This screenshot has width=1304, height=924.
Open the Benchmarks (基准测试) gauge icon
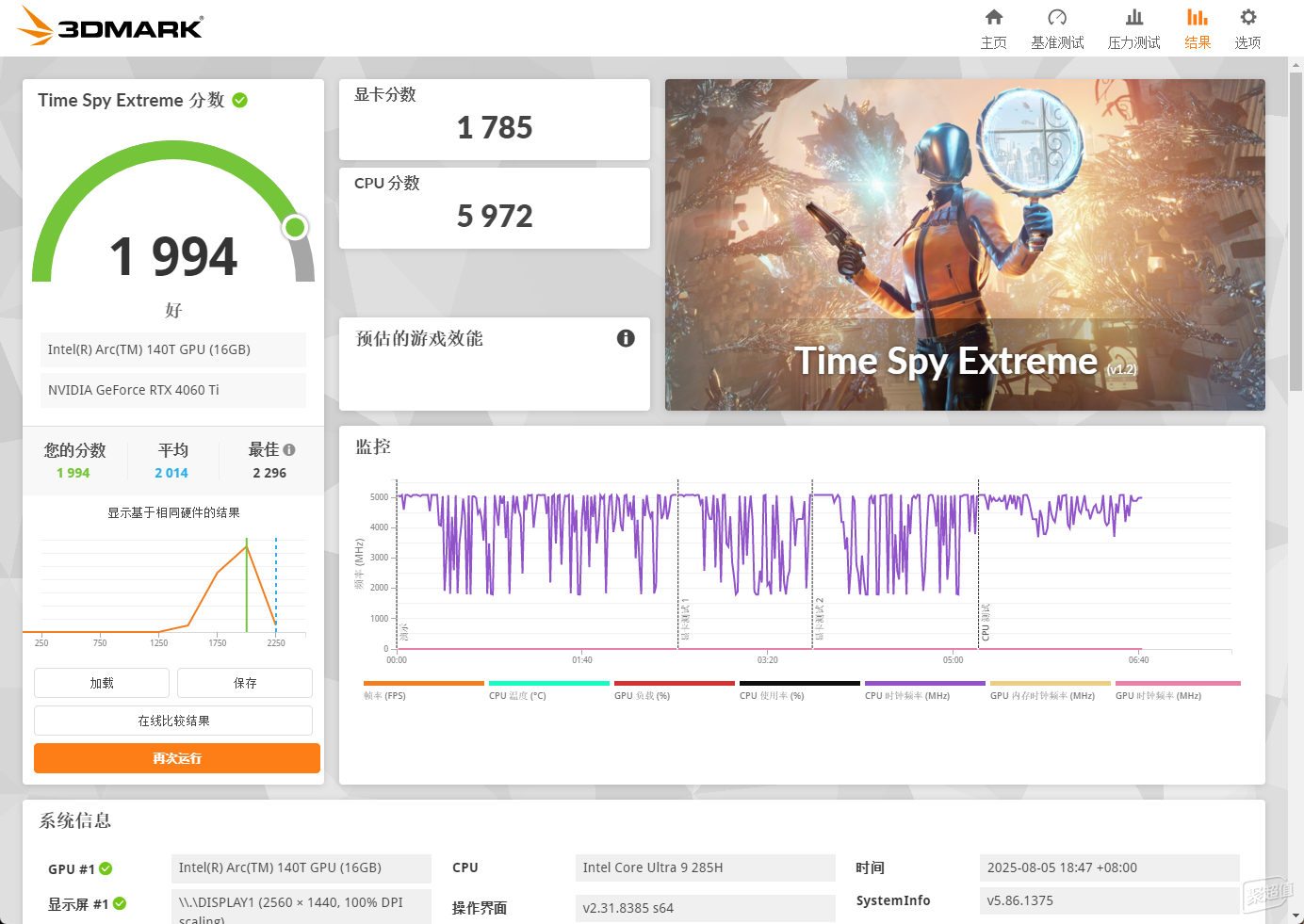click(1056, 18)
